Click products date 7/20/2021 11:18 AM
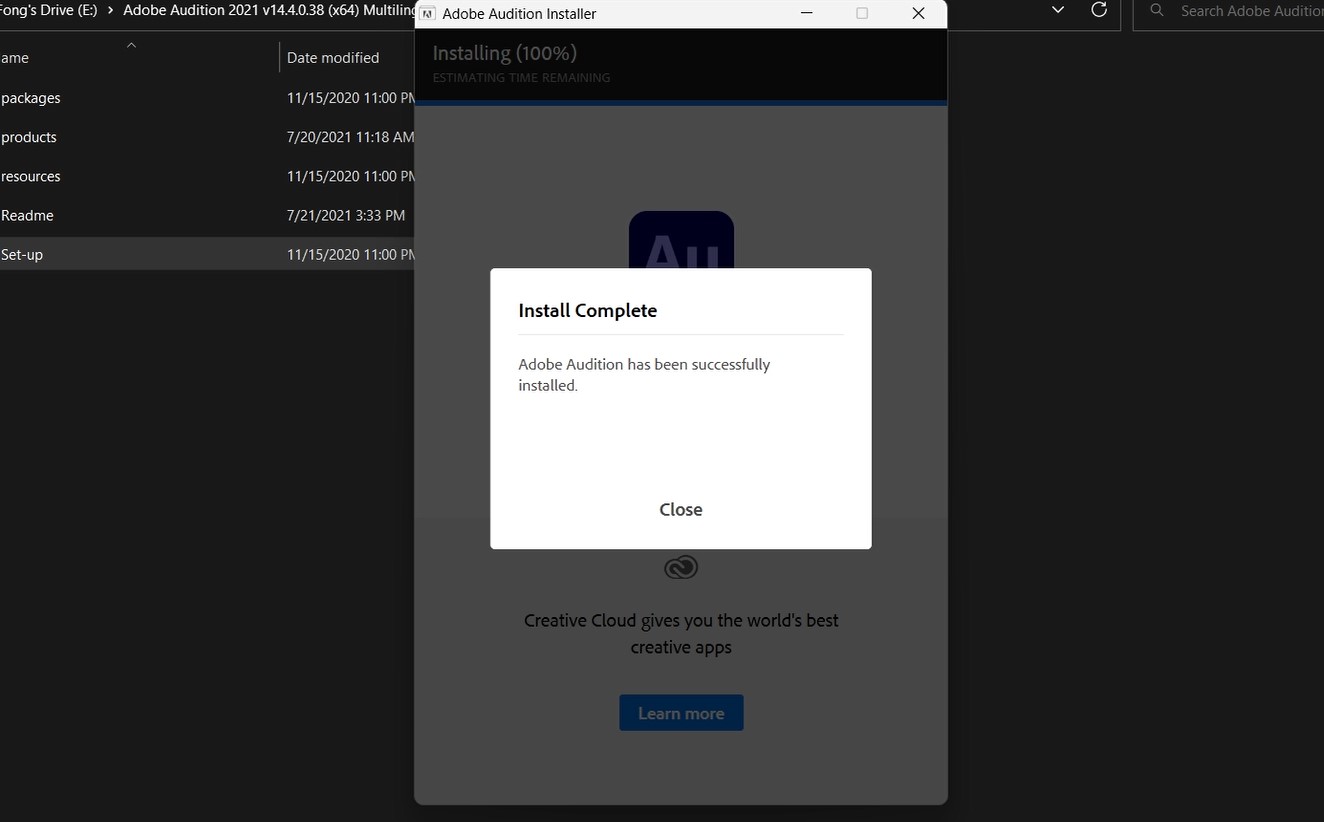 pyautogui.click(x=350, y=137)
